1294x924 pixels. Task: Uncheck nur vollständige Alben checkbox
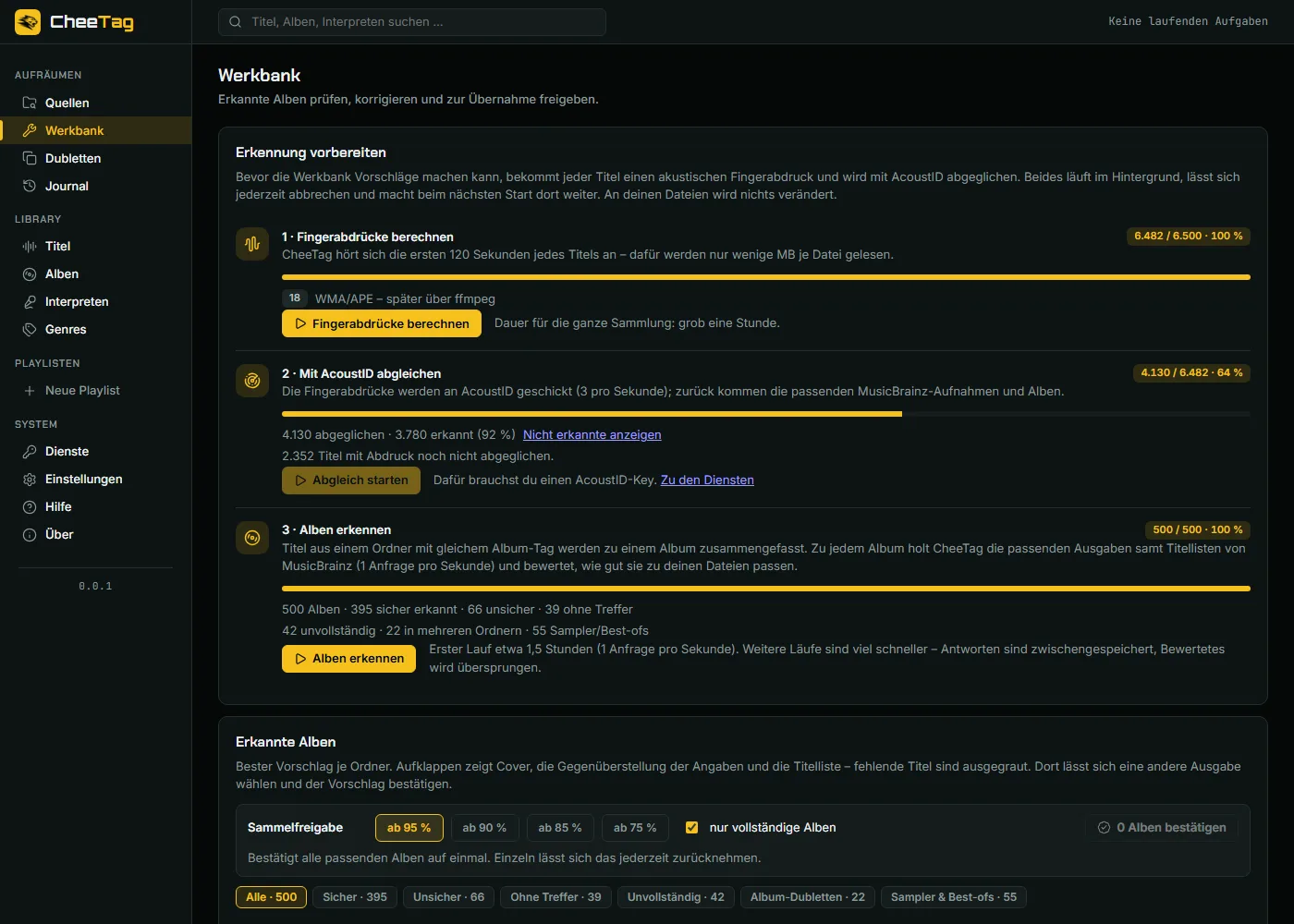point(691,828)
